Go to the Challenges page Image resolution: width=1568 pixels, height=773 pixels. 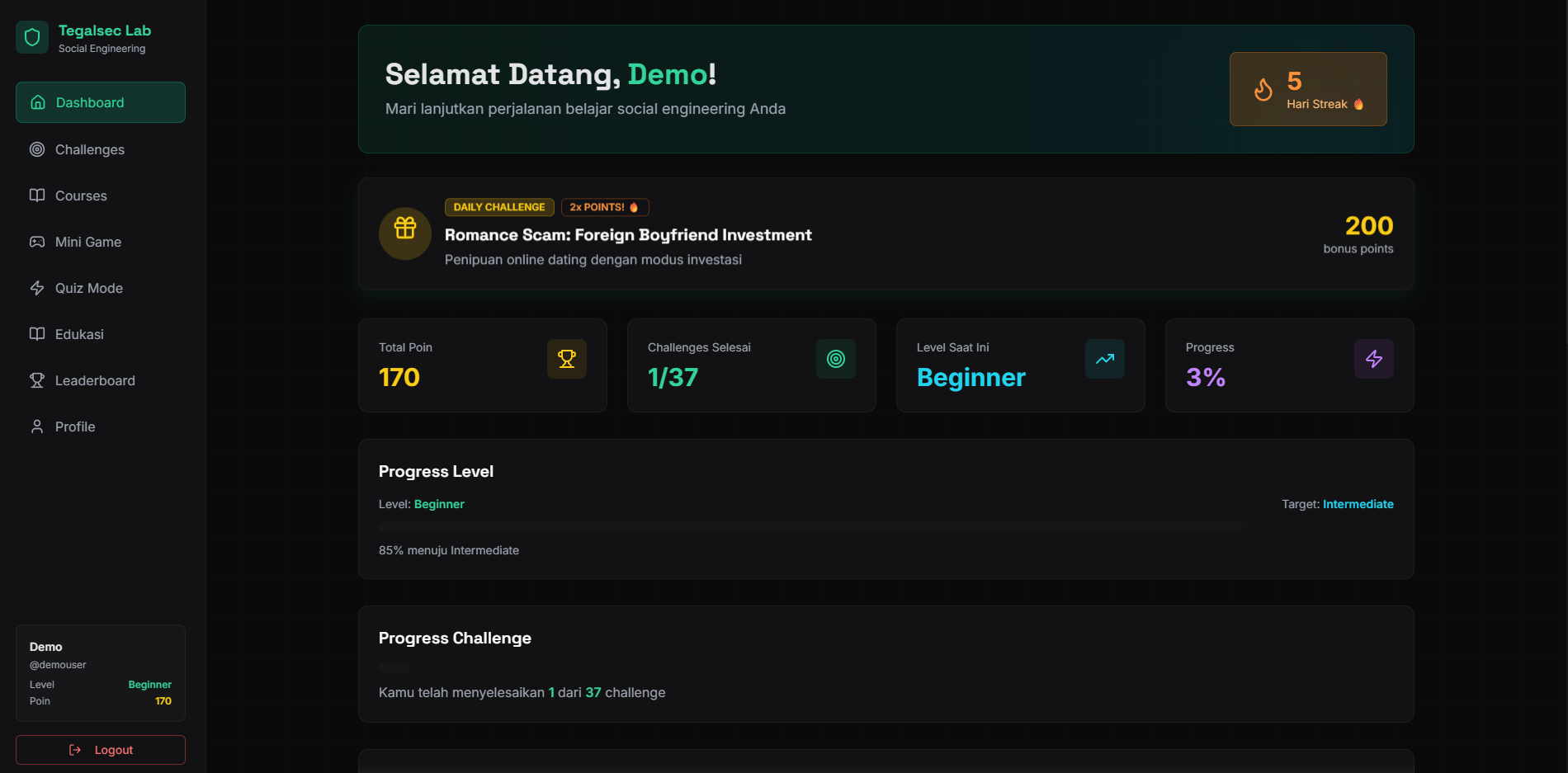89,149
